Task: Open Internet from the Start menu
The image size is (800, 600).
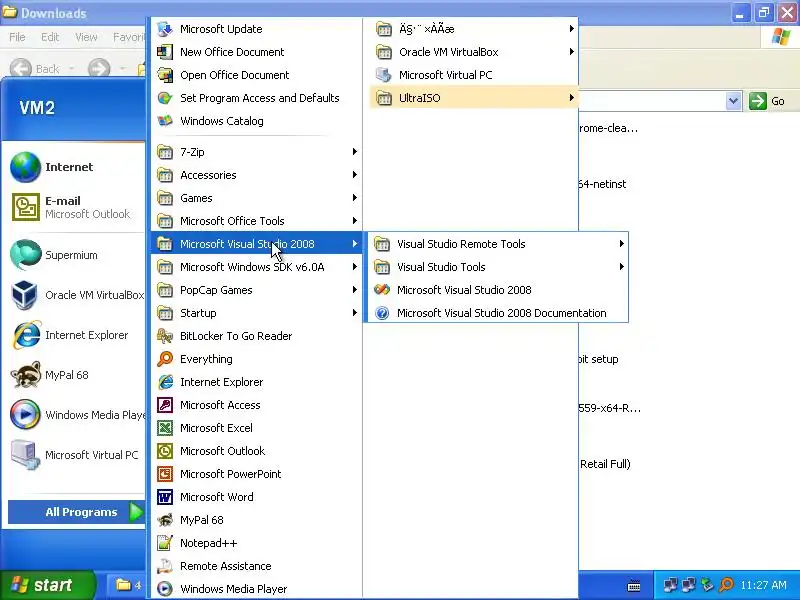Action: (x=76, y=167)
